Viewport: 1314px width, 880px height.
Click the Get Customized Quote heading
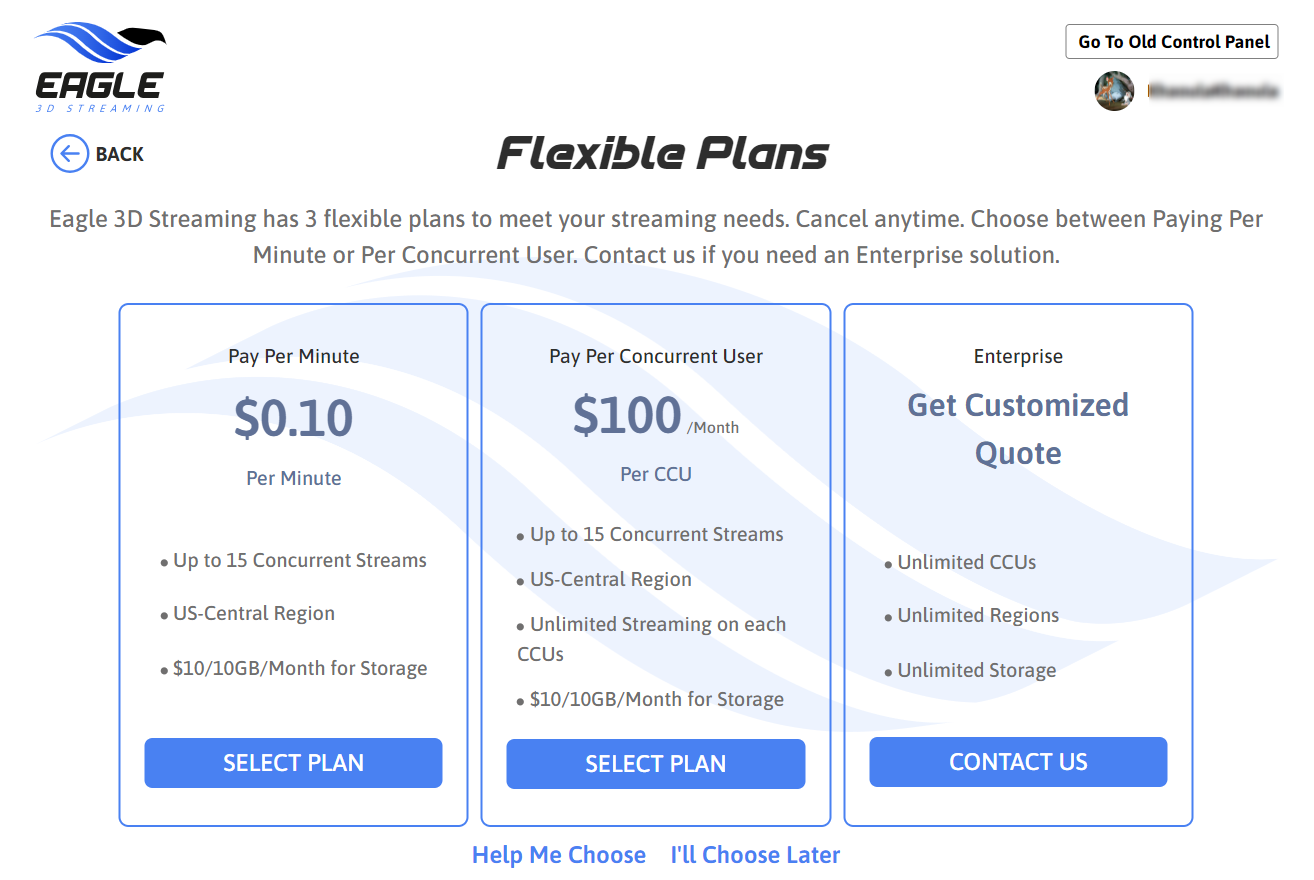(x=1018, y=429)
